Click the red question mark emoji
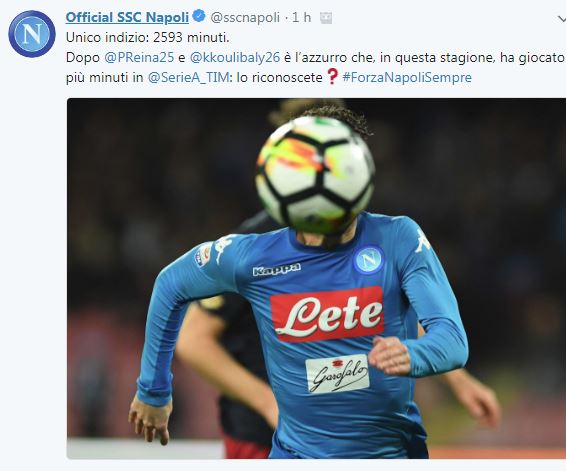The height and width of the screenshot is (471, 566). click(332, 77)
